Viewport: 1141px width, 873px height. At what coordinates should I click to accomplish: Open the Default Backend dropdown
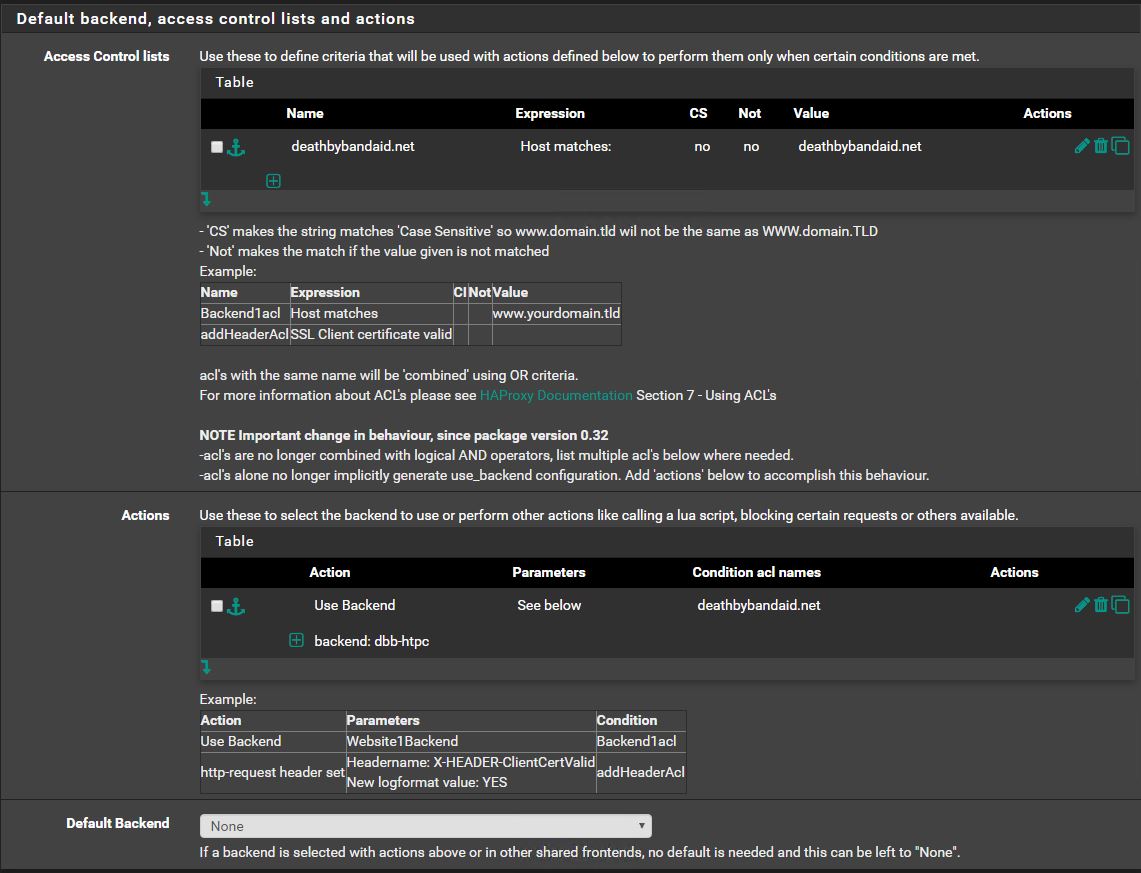click(x=425, y=826)
